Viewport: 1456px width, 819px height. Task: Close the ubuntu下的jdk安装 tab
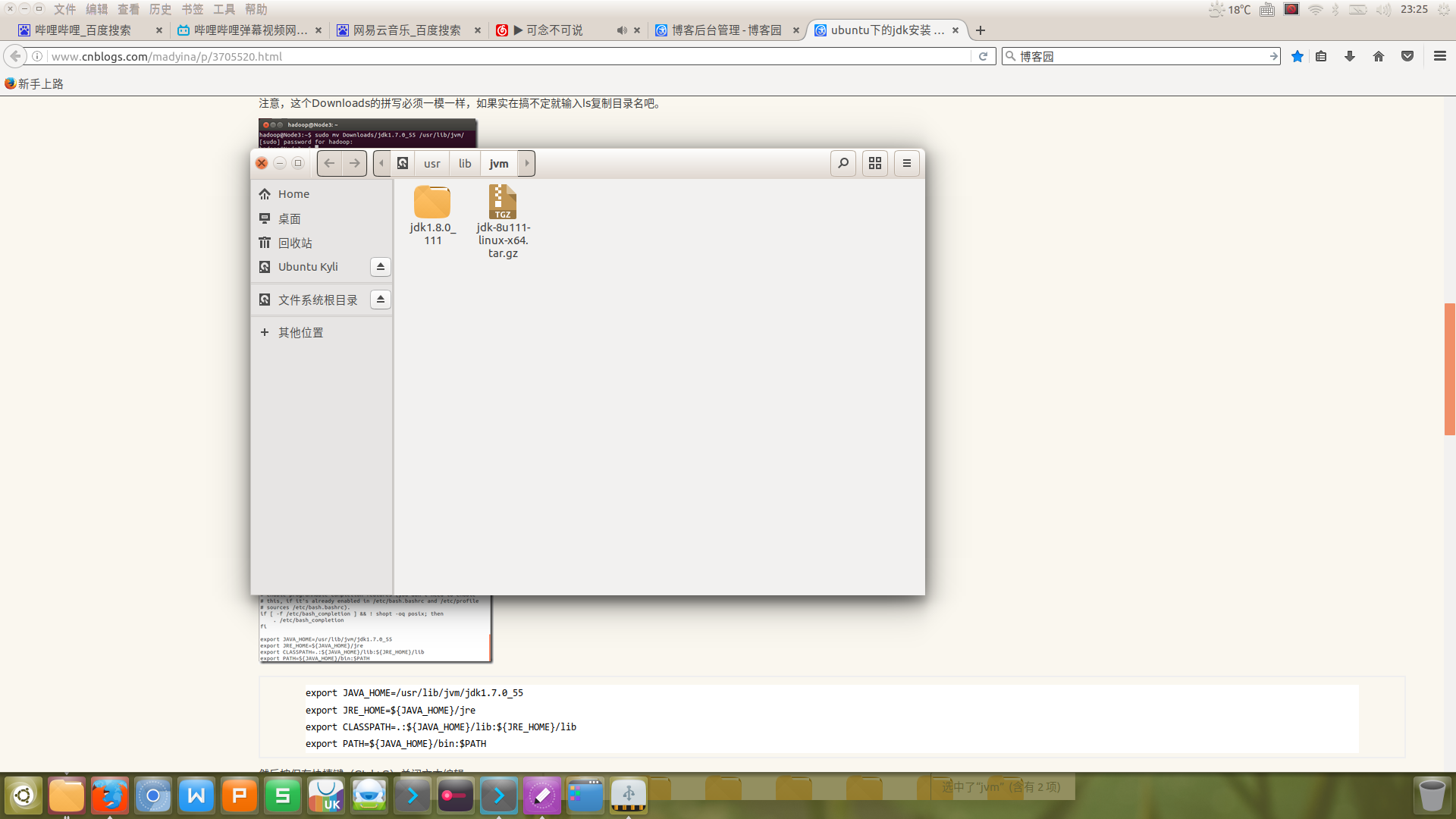point(955,30)
